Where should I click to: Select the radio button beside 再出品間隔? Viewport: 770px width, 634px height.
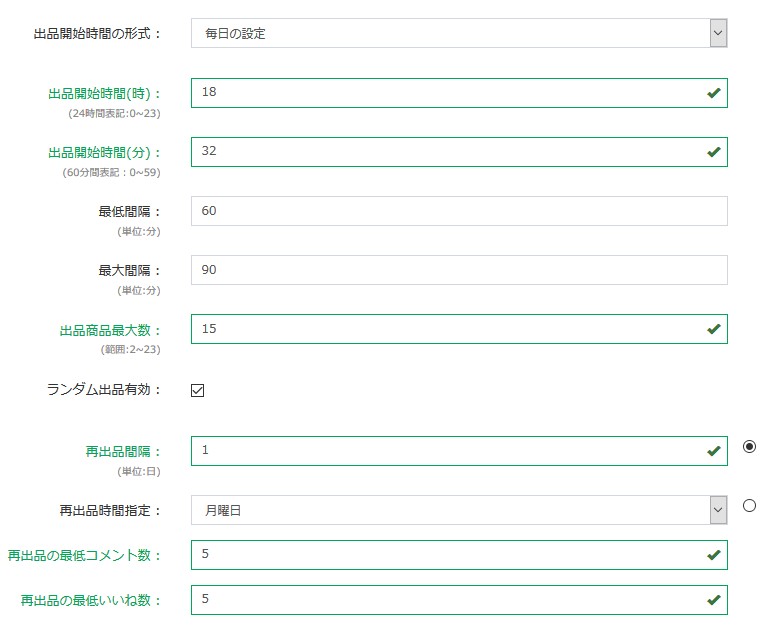pyautogui.click(x=749, y=447)
